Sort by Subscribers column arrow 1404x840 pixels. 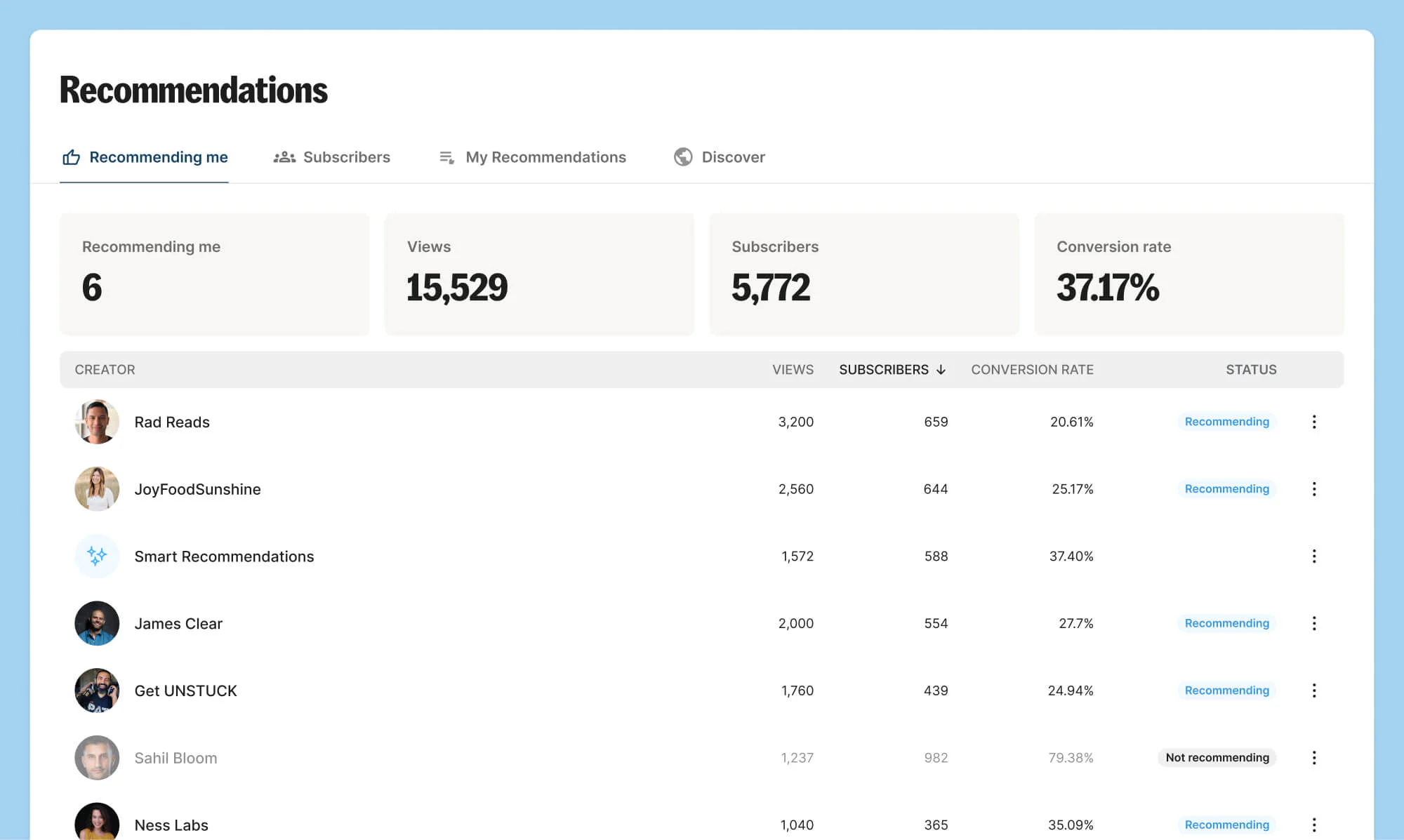click(x=941, y=370)
